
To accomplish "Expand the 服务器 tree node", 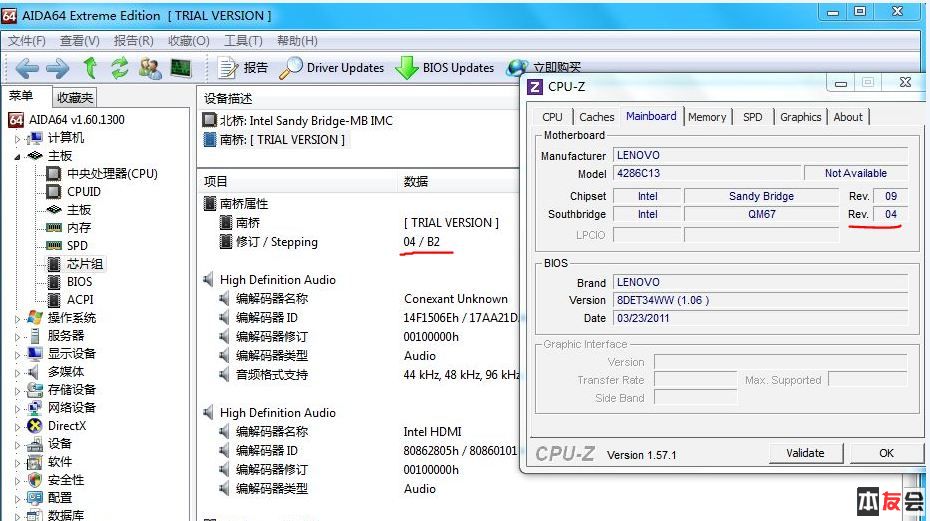I will pos(17,336).
